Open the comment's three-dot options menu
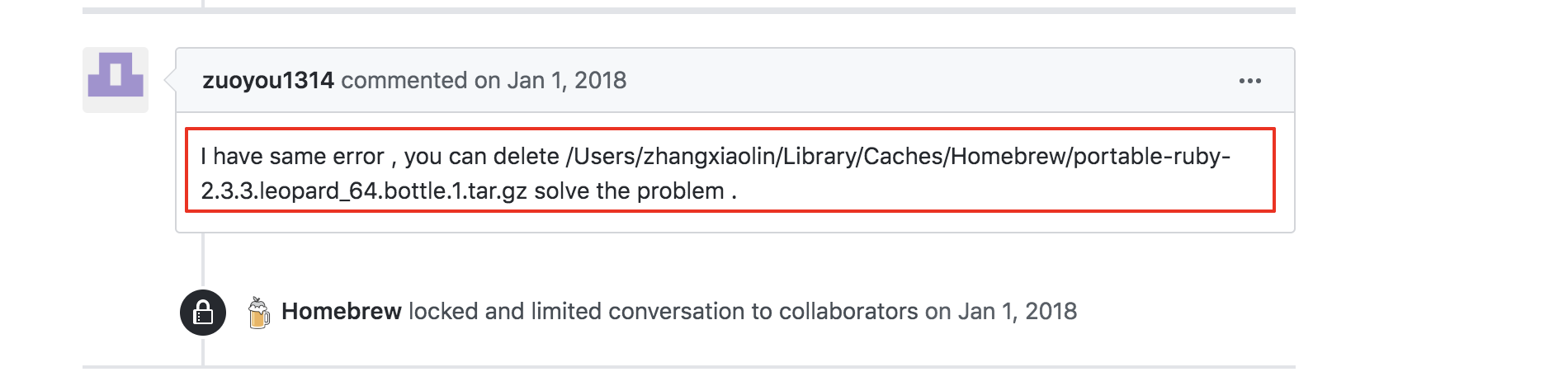The height and width of the screenshot is (386, 1568). tap(1249, 81)
